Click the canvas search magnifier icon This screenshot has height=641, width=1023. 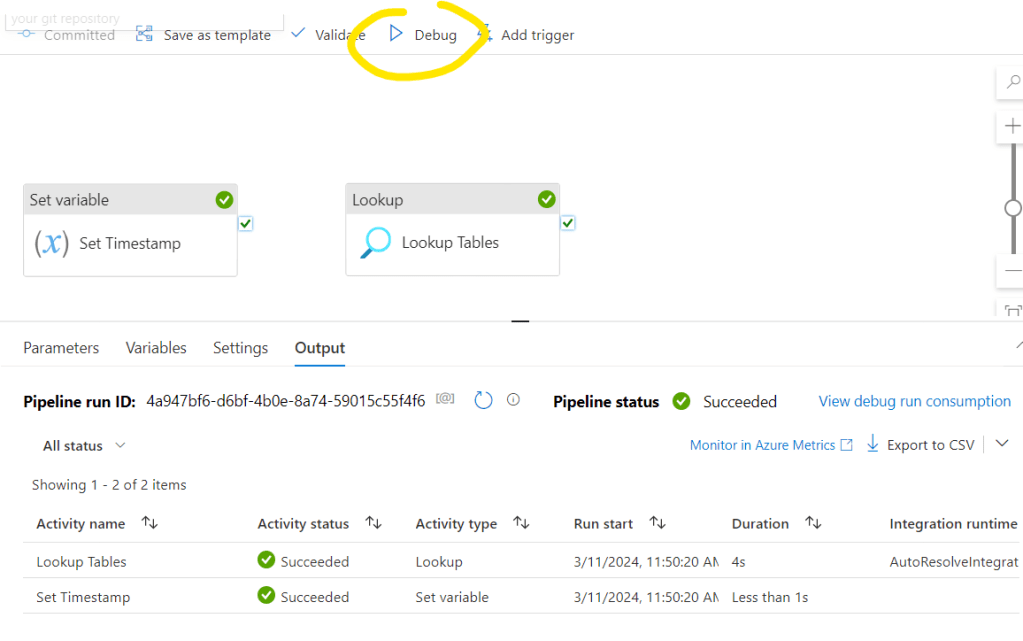[1012, 84]
